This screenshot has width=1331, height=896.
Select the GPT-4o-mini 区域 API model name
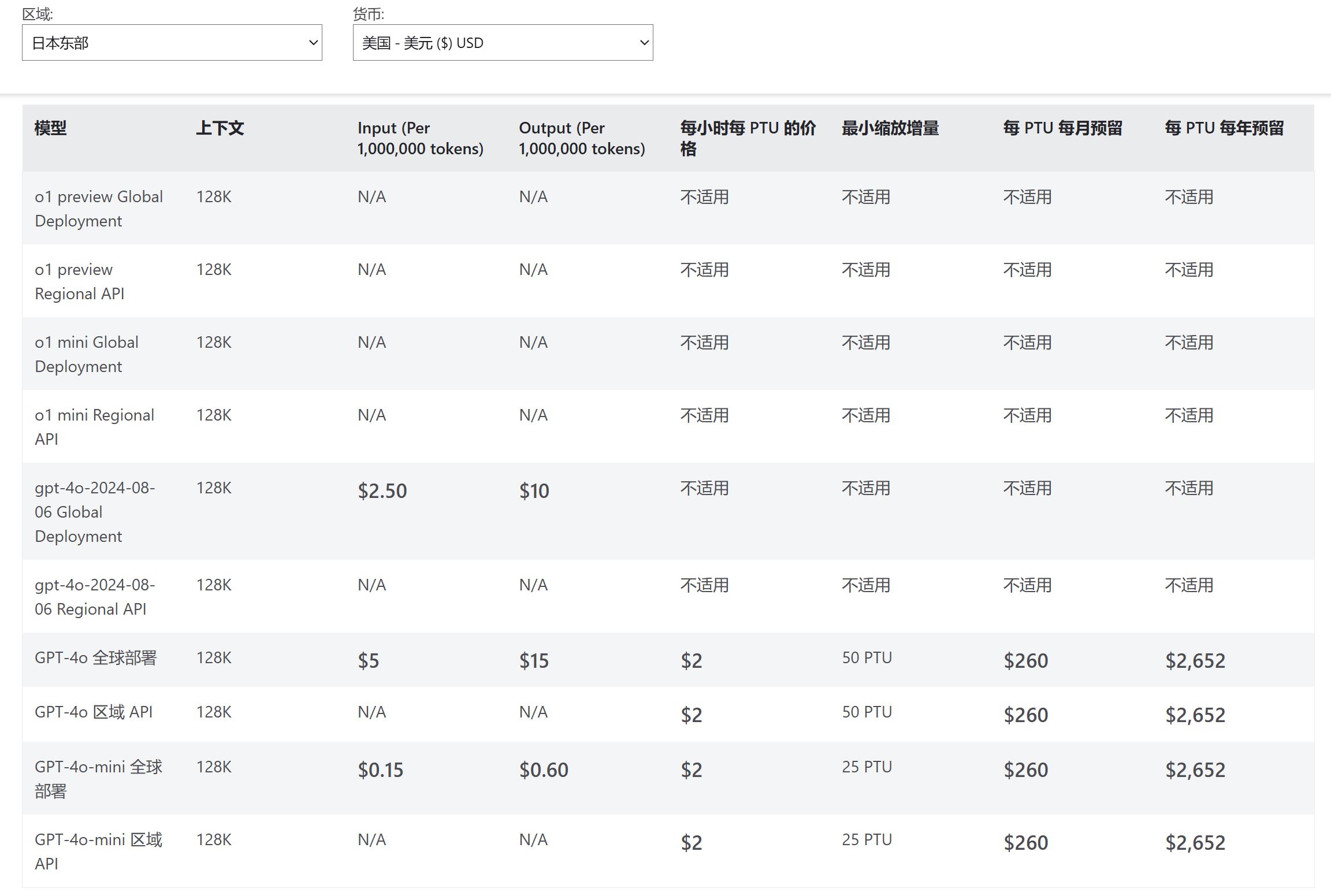point(99,852)
